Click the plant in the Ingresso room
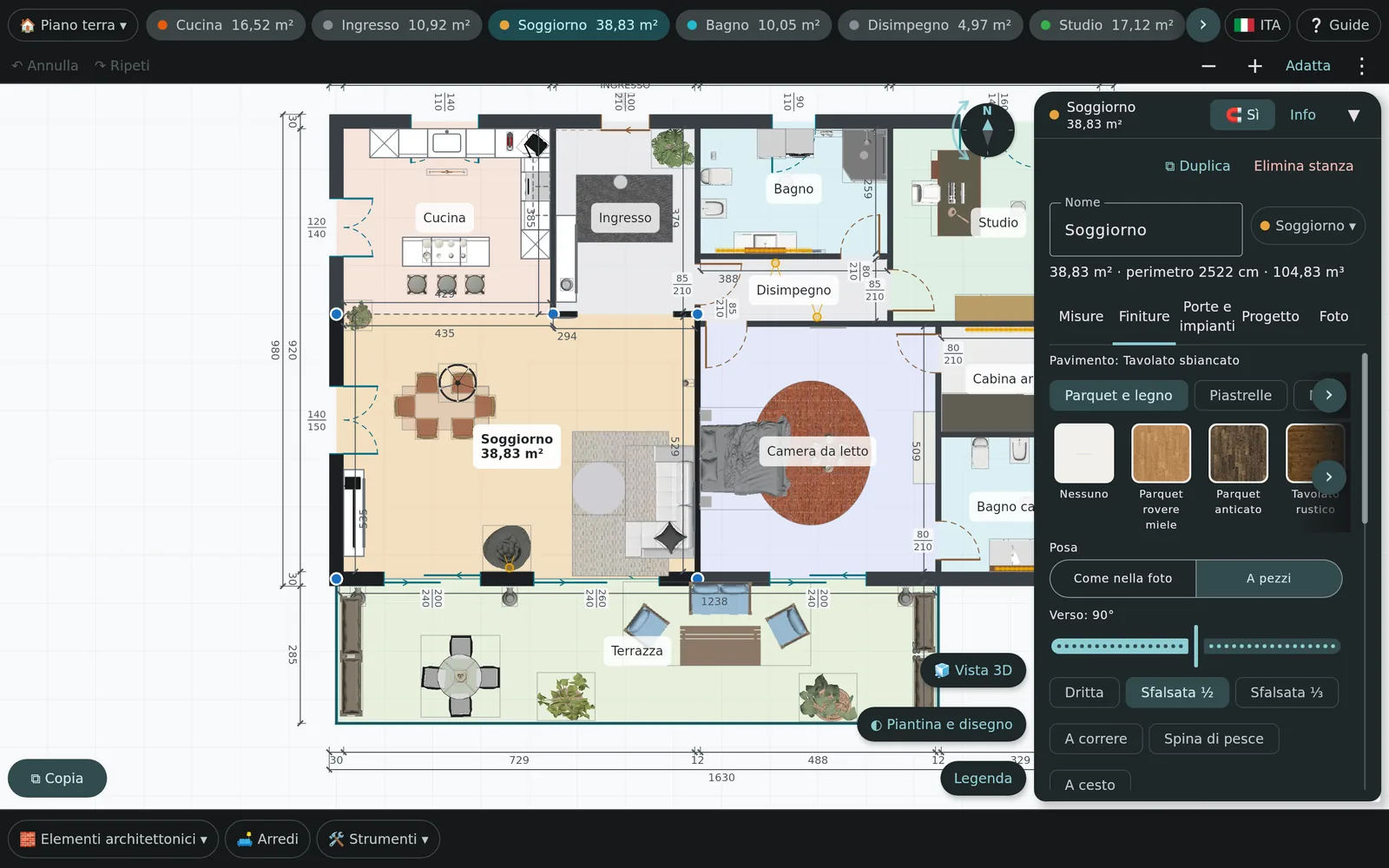The height and width of the screenshot is (868, 1389). pos(672,148)
